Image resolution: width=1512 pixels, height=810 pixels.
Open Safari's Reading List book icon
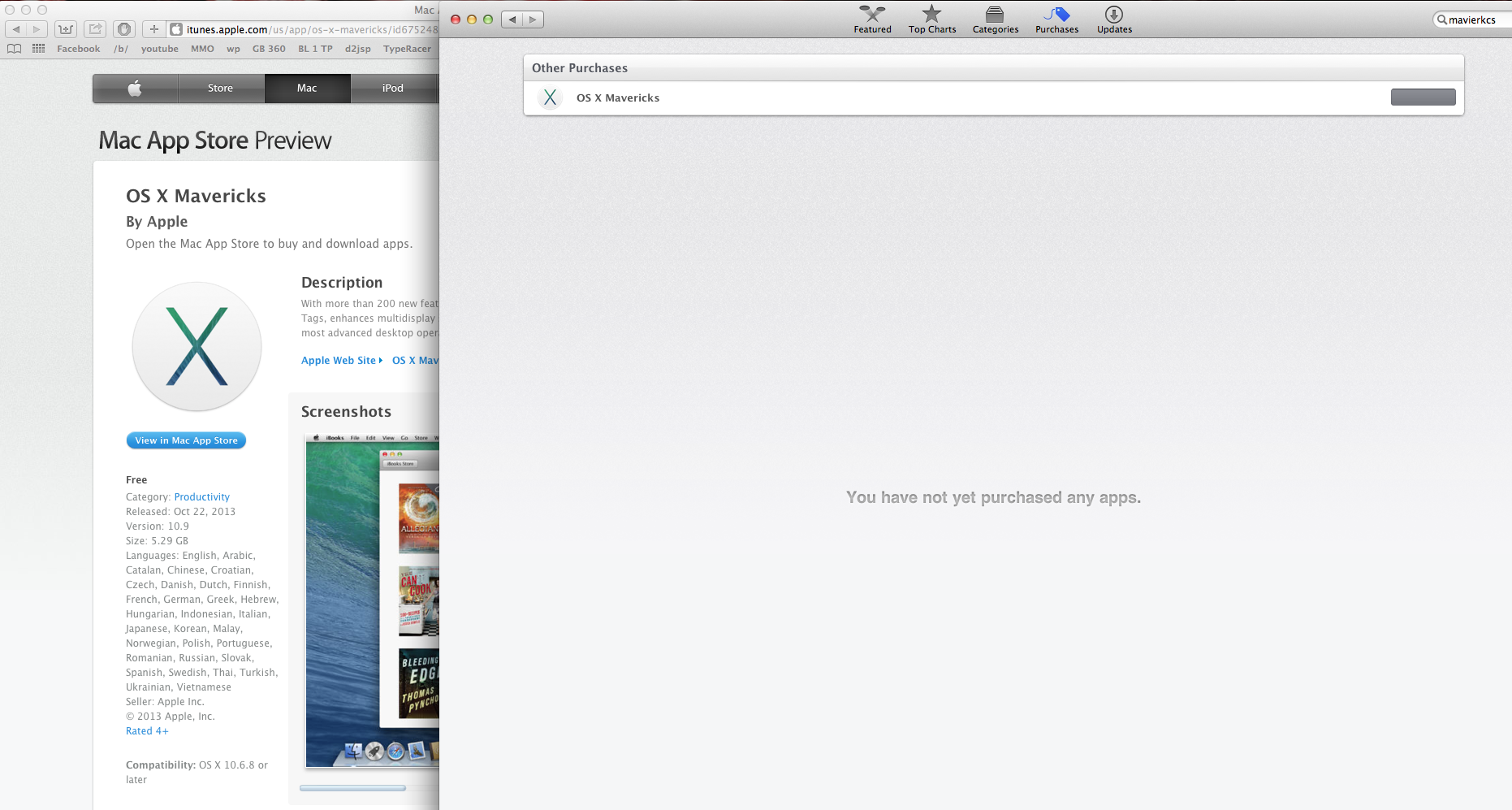coord(15,49)
